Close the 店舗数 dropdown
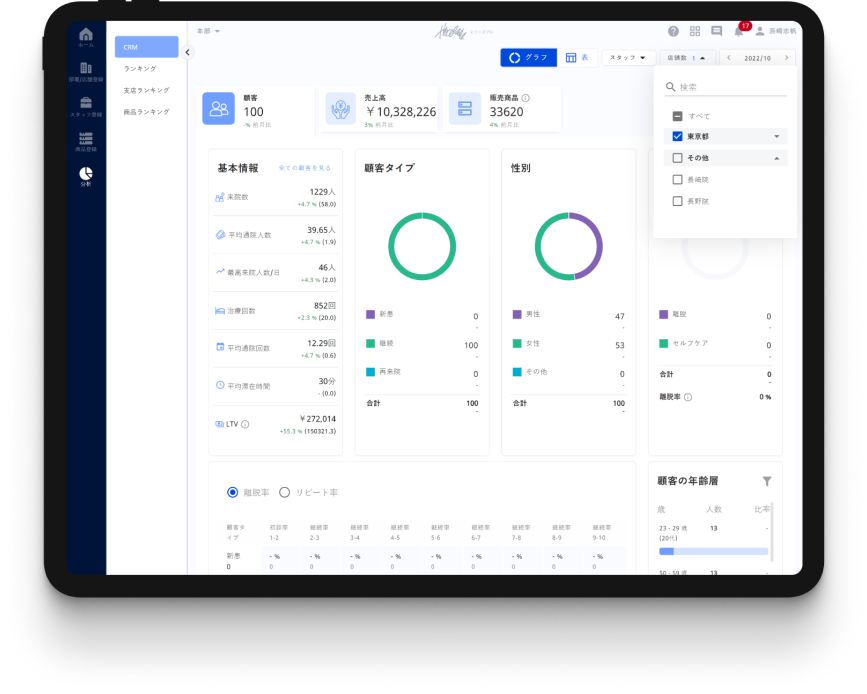Viewport: 867px width, 694px height. [686, 58]
